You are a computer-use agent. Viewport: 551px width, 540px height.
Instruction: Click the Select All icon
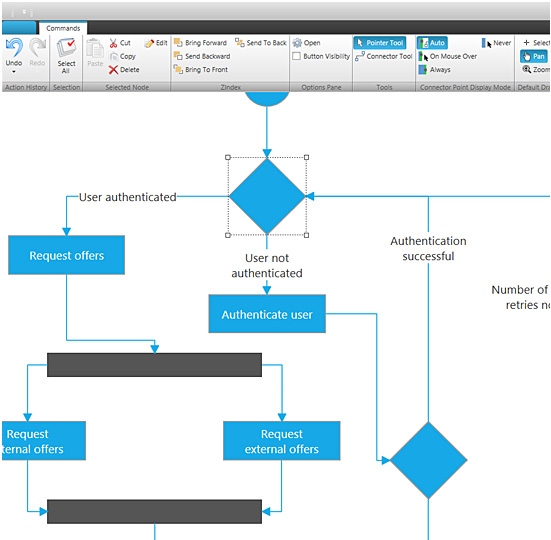(x=66, y=47)
